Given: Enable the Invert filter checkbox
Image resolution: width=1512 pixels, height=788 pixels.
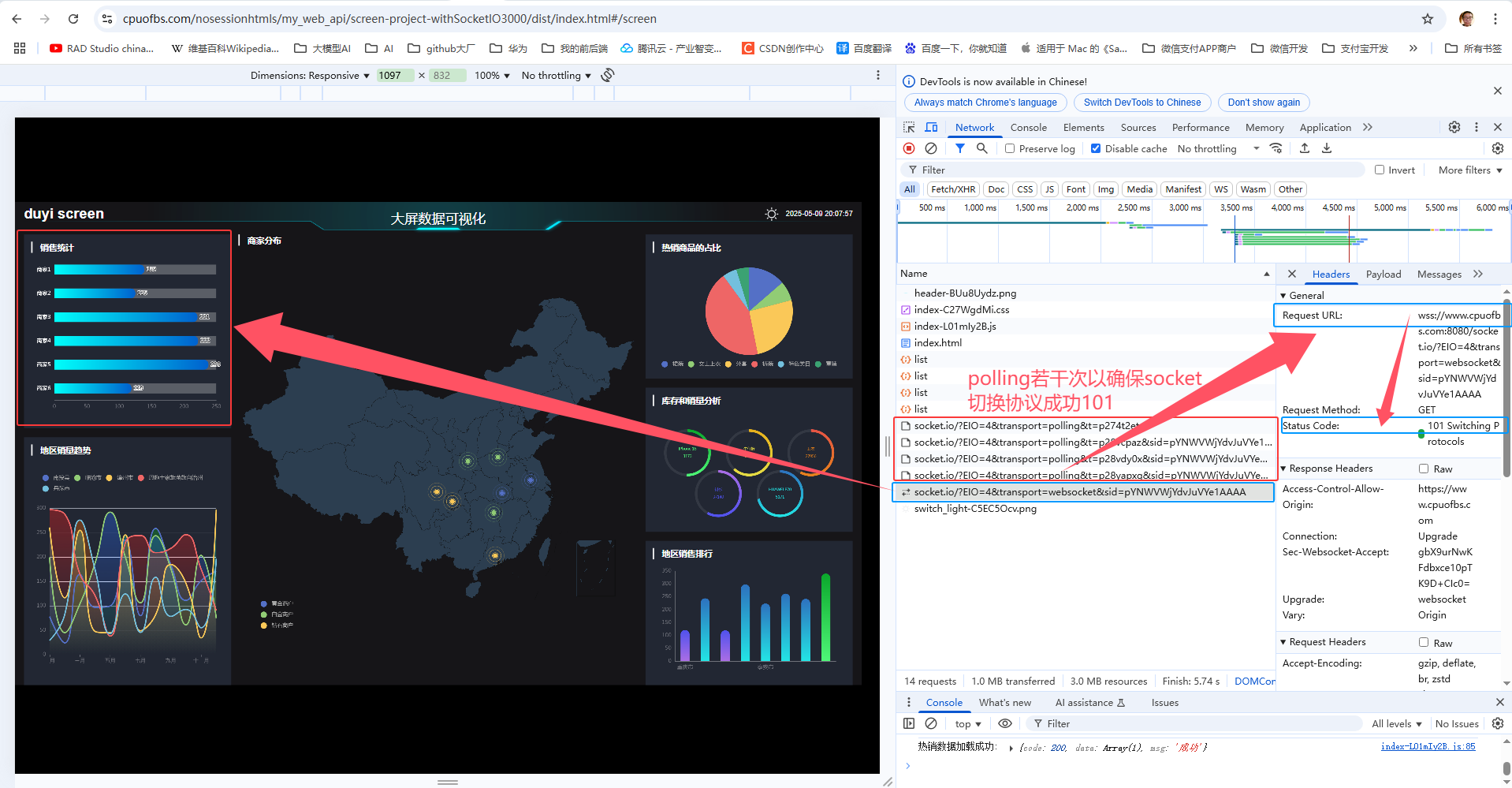Looking at the screenshot, I should (x=1380, y=170).
